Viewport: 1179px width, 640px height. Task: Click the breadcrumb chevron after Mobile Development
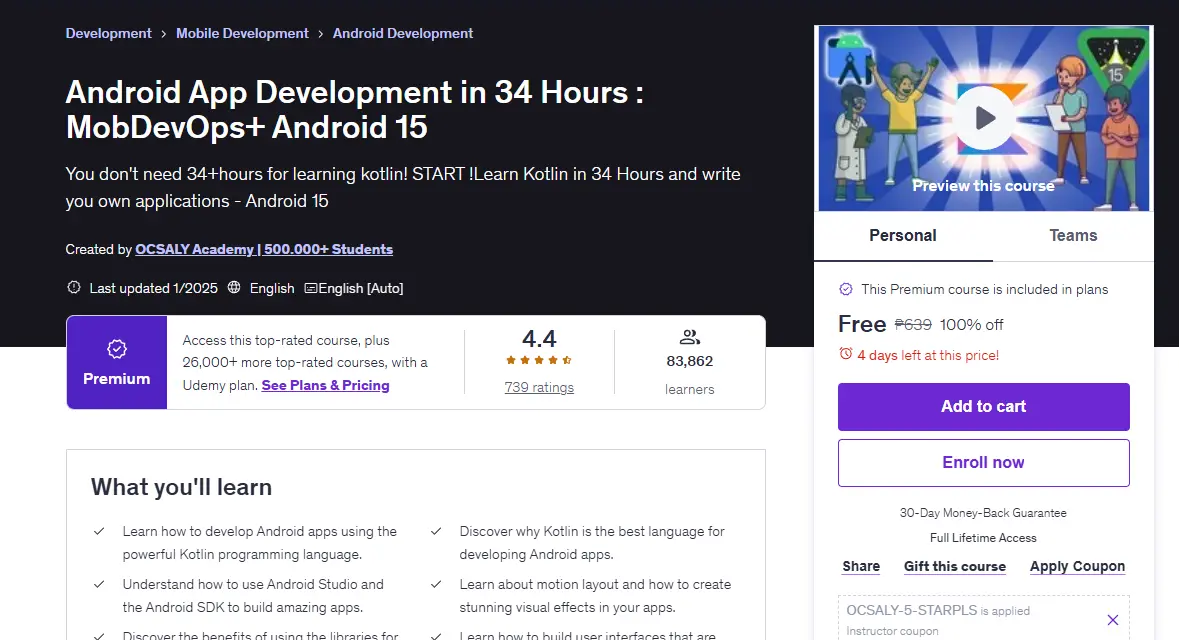(320, 34)
